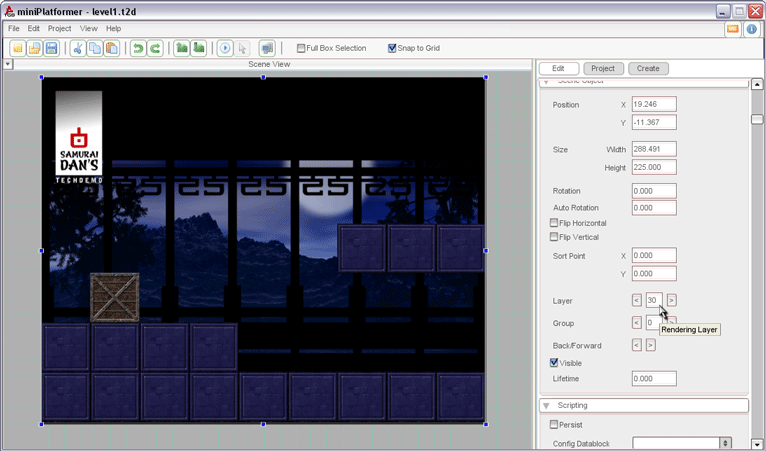
Task: Increase Layer with right arrow
Action: click(x=672, y=300)
